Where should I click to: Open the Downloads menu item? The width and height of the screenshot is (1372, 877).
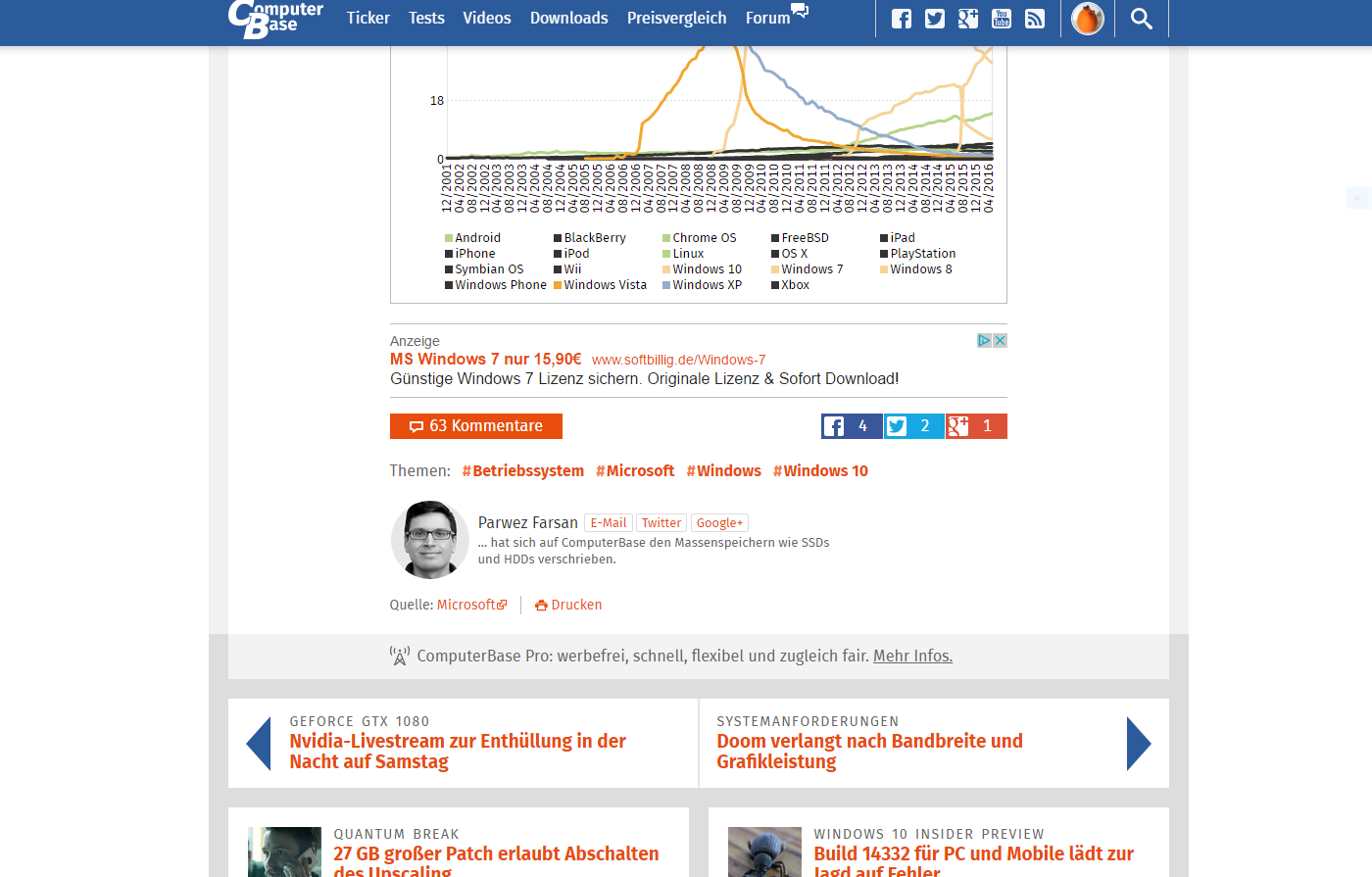pyautogui.click(x=569, y=18)
